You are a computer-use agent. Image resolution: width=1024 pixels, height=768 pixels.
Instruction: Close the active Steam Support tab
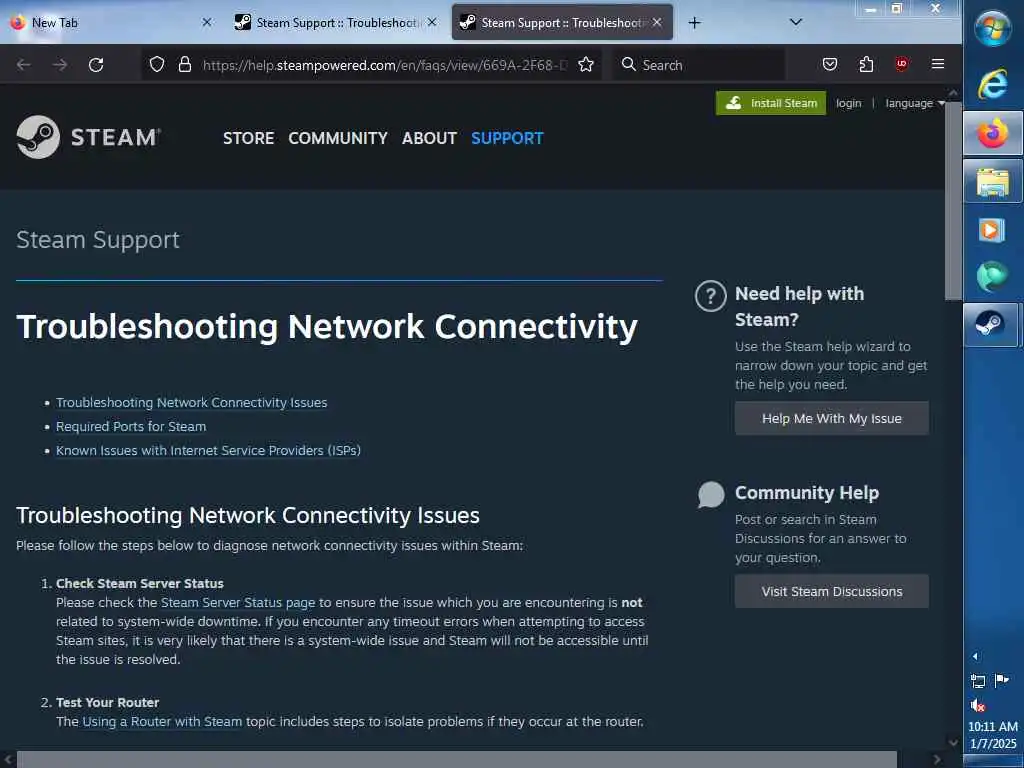point(657,22)
